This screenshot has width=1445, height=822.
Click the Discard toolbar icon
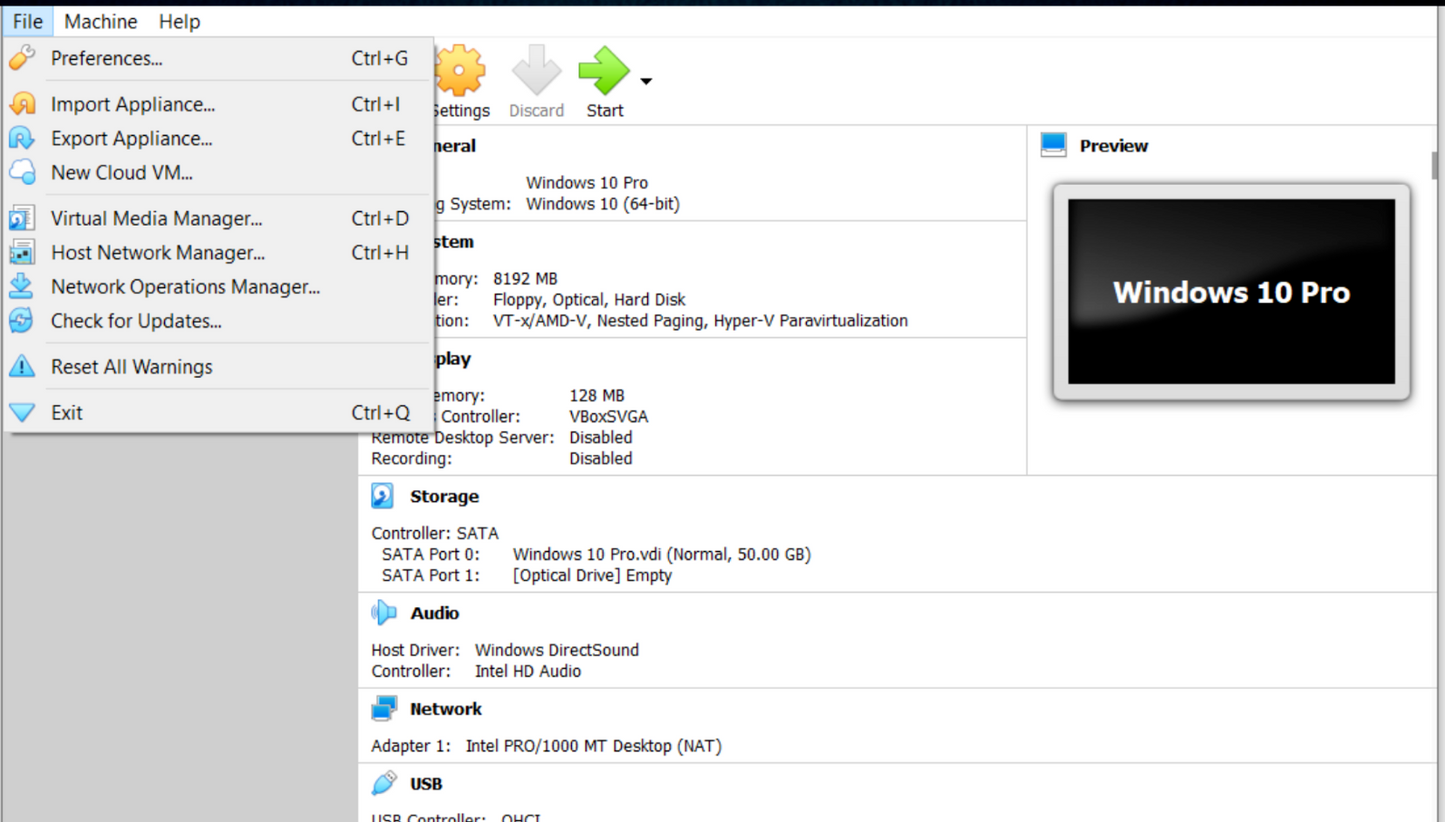coord(536,70)
